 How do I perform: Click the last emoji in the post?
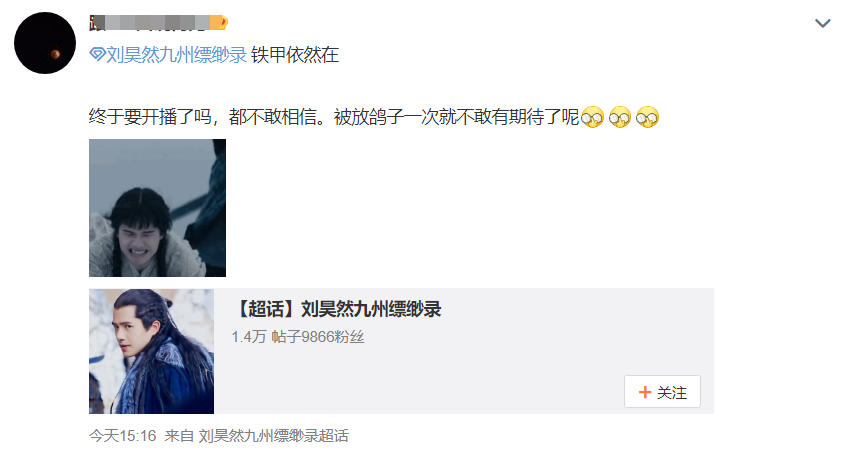[647, 117]
